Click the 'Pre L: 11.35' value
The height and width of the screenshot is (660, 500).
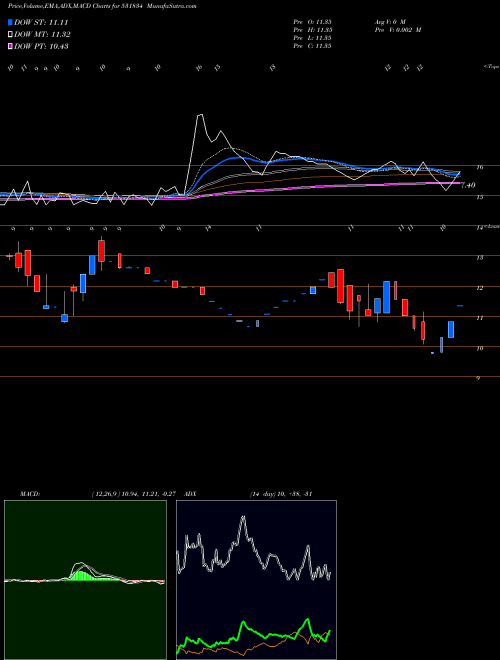coord(313,38)
